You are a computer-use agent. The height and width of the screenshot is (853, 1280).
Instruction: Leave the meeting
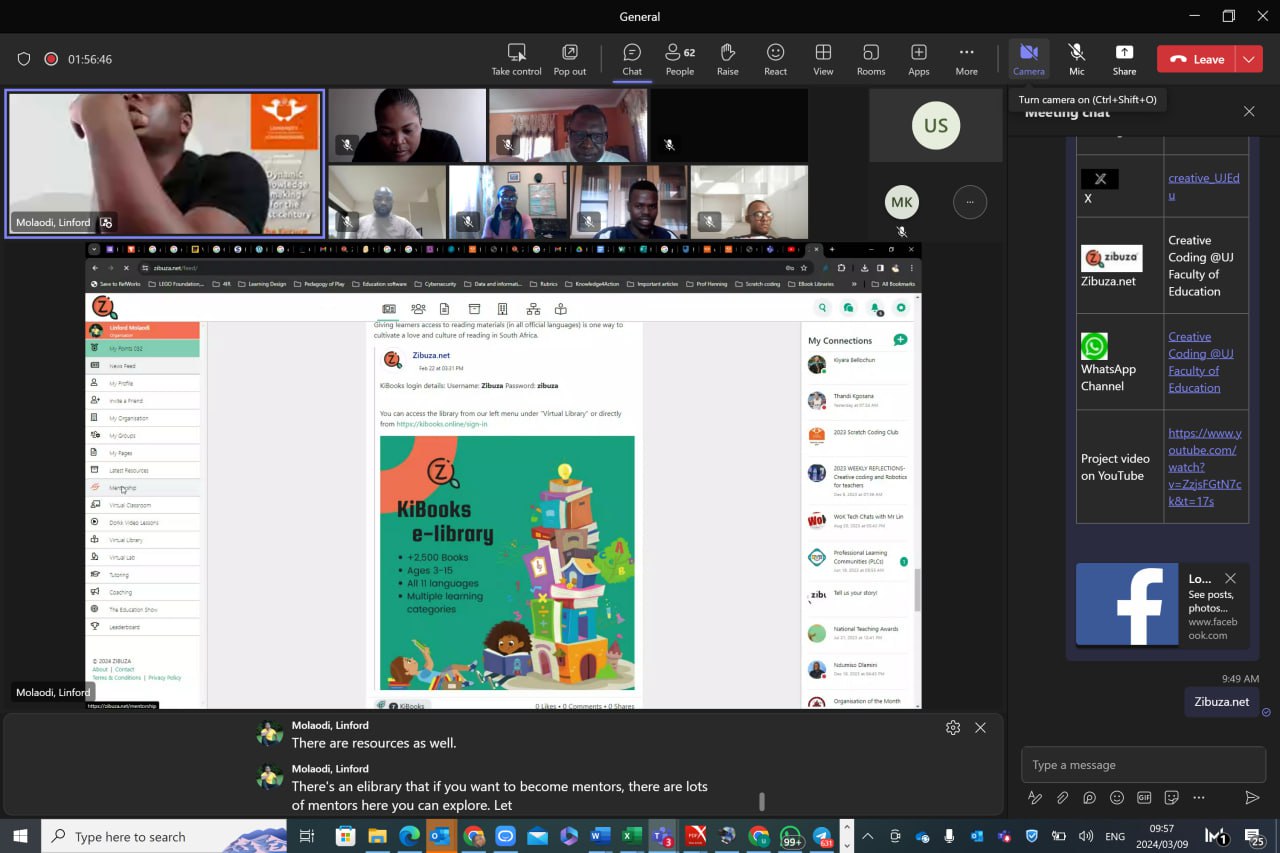(1197, 59)
